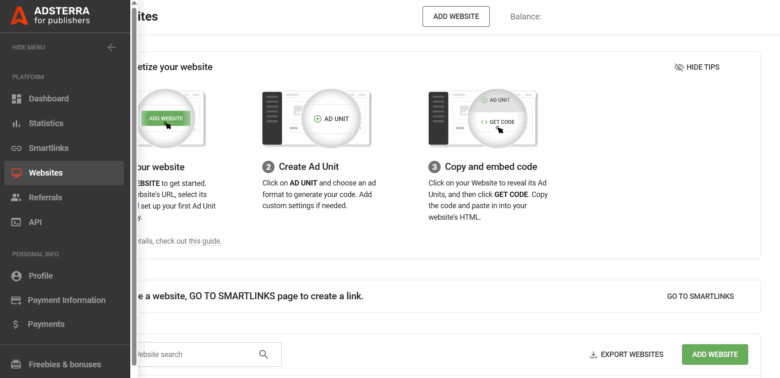
Task: Click the HIDE MENU label
Action: click(x=28, y=47)
